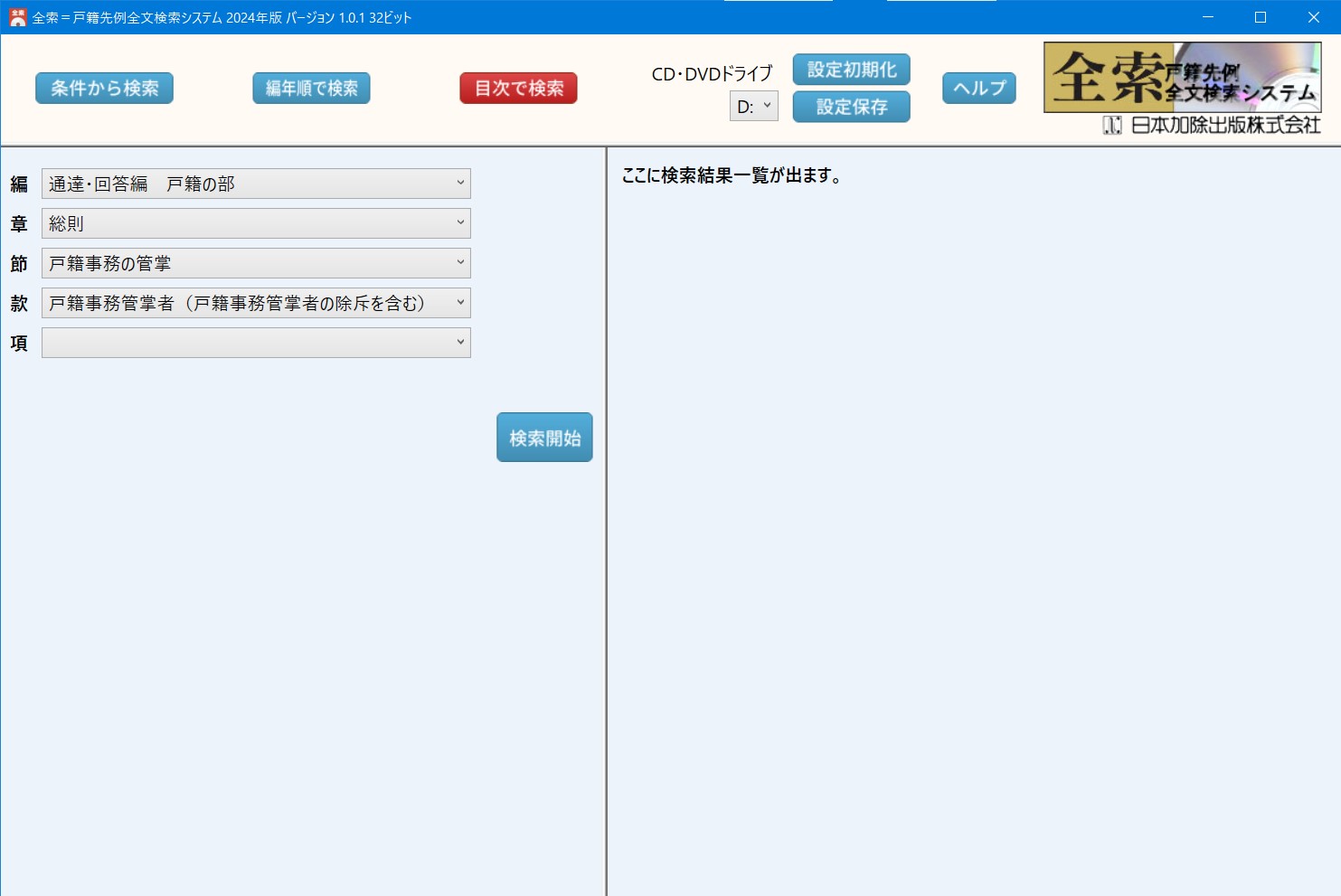The height and width of the screenshot is (896, 1341).
Task: Open the 章 dropdown set to 総則
Action: pos(256,223)
